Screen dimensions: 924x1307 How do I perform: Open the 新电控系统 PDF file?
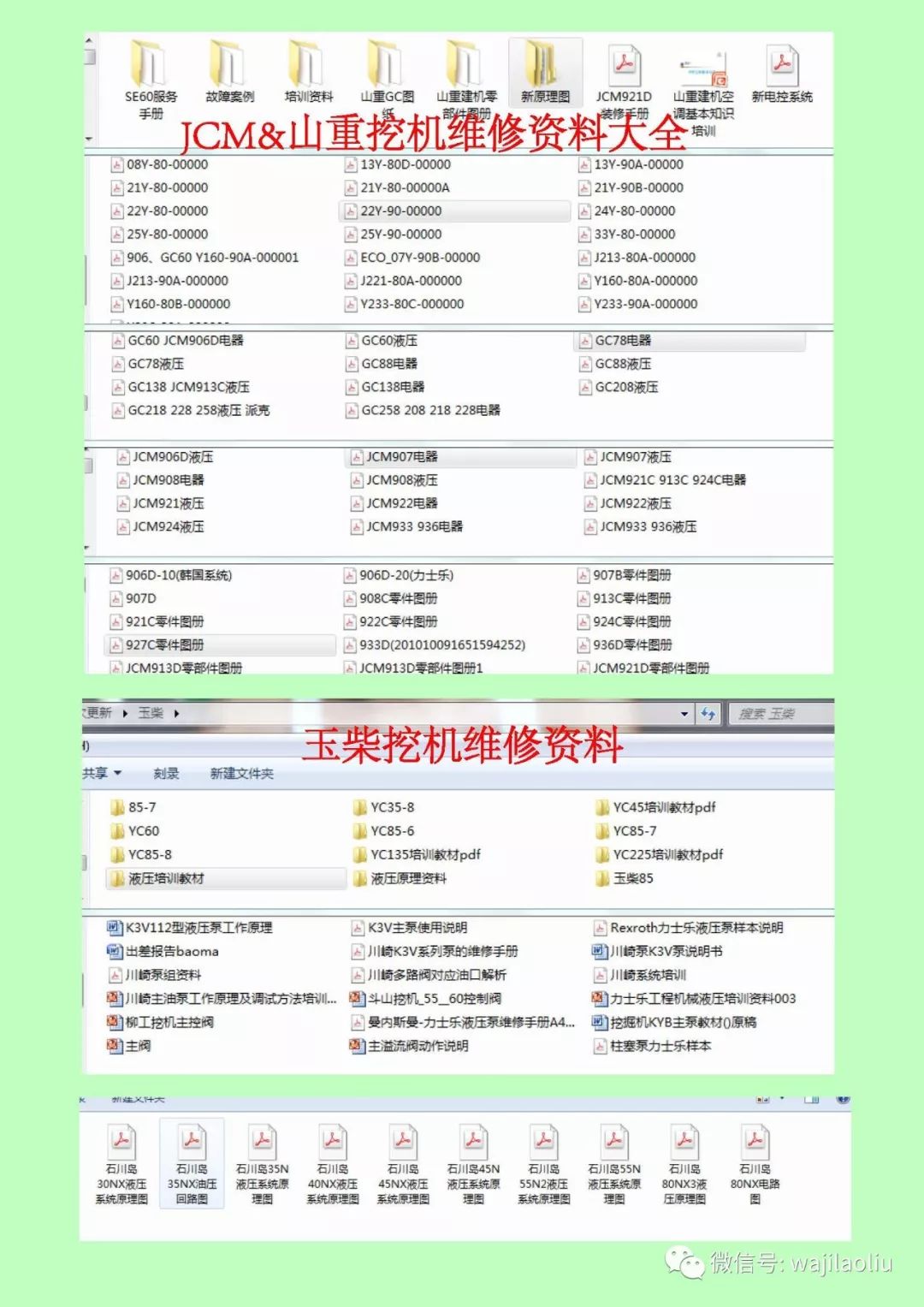tap(781, 64)
